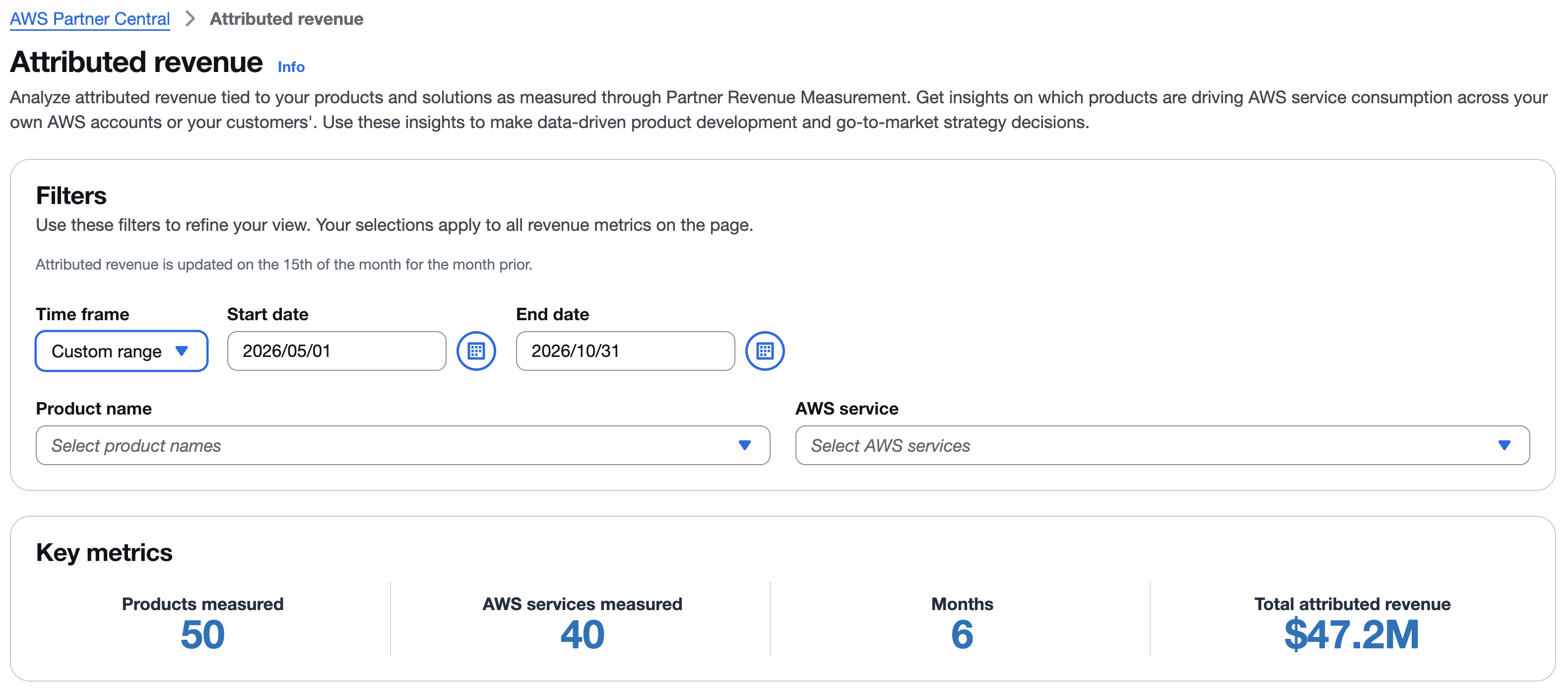Click the Products measured value 50
This screenshot has width=1568, height=693.
point(202,634)
